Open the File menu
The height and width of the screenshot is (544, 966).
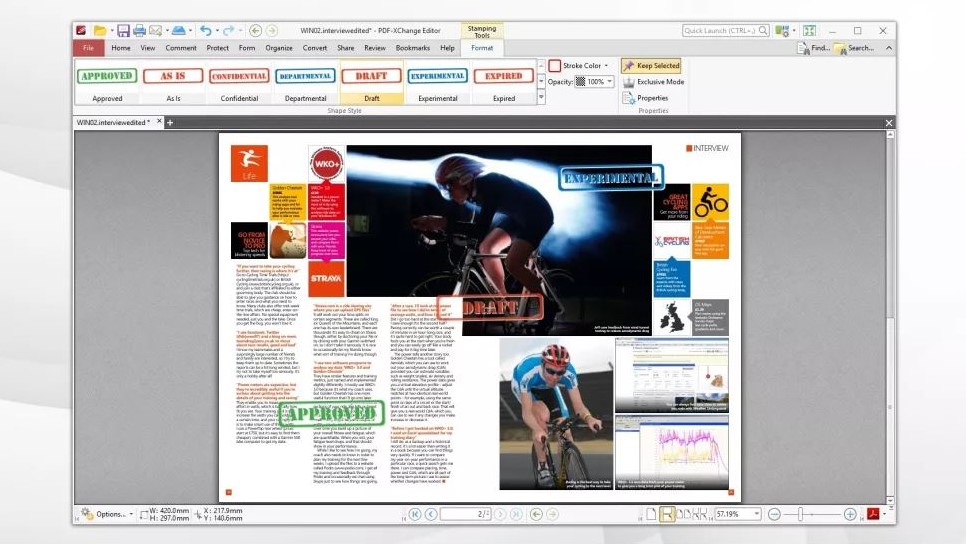(x=88, y=48)
